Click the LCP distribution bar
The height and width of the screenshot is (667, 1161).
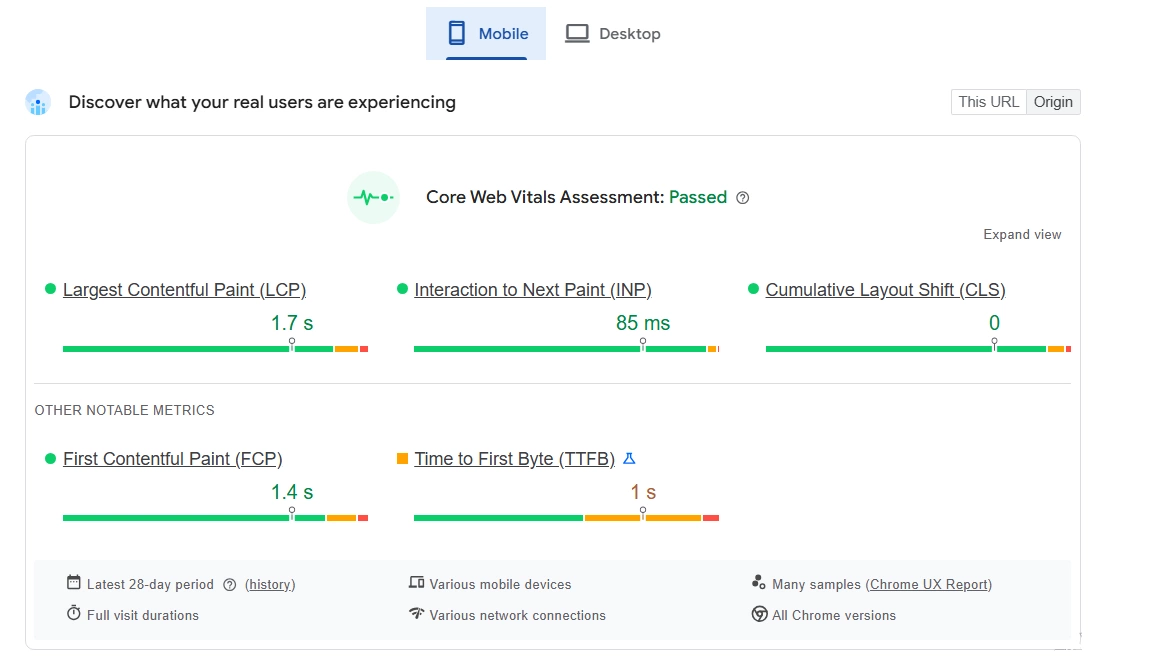[215, 349]
